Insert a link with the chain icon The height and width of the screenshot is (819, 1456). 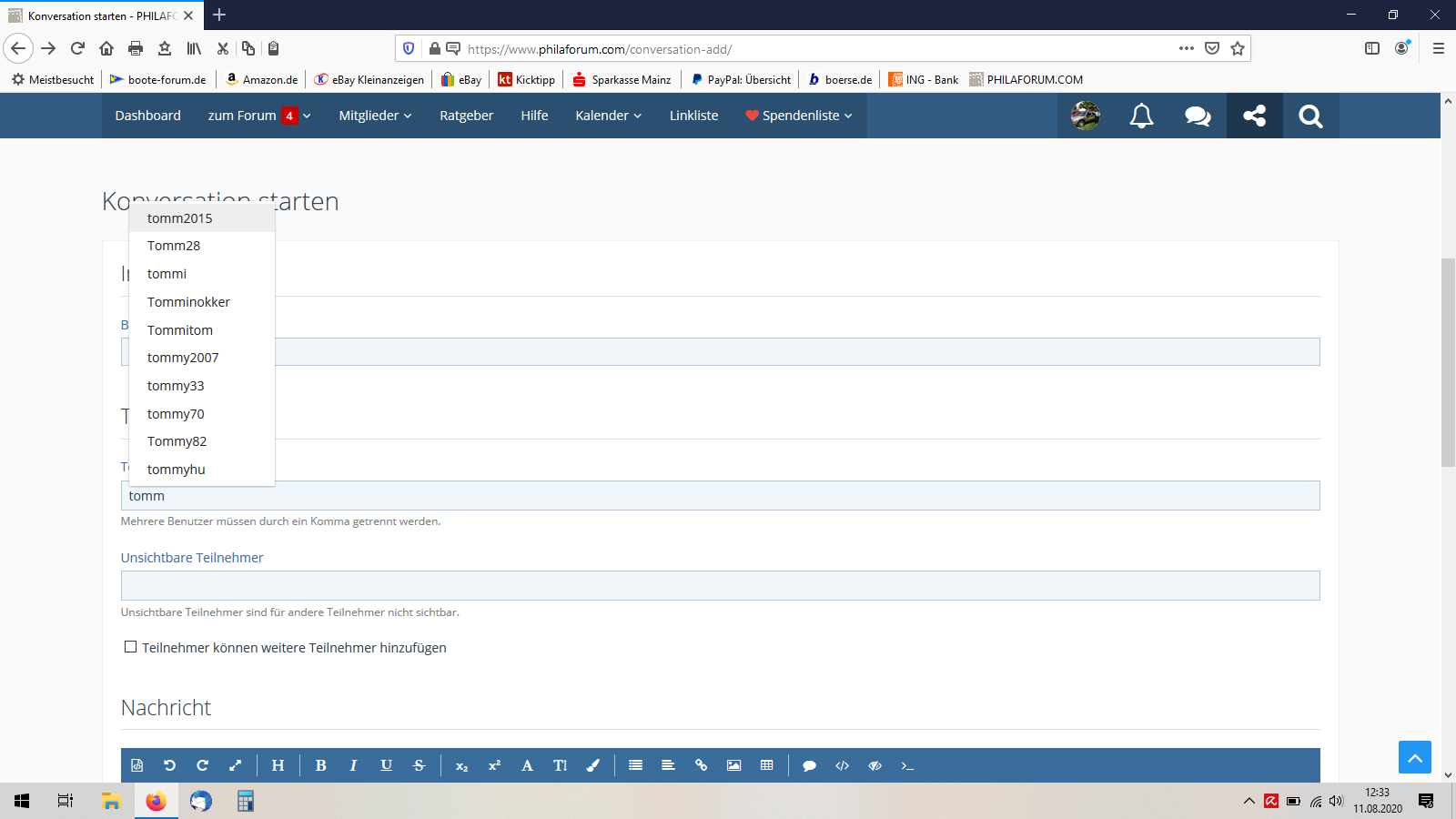pyautogui.click(x=701, y=765)
